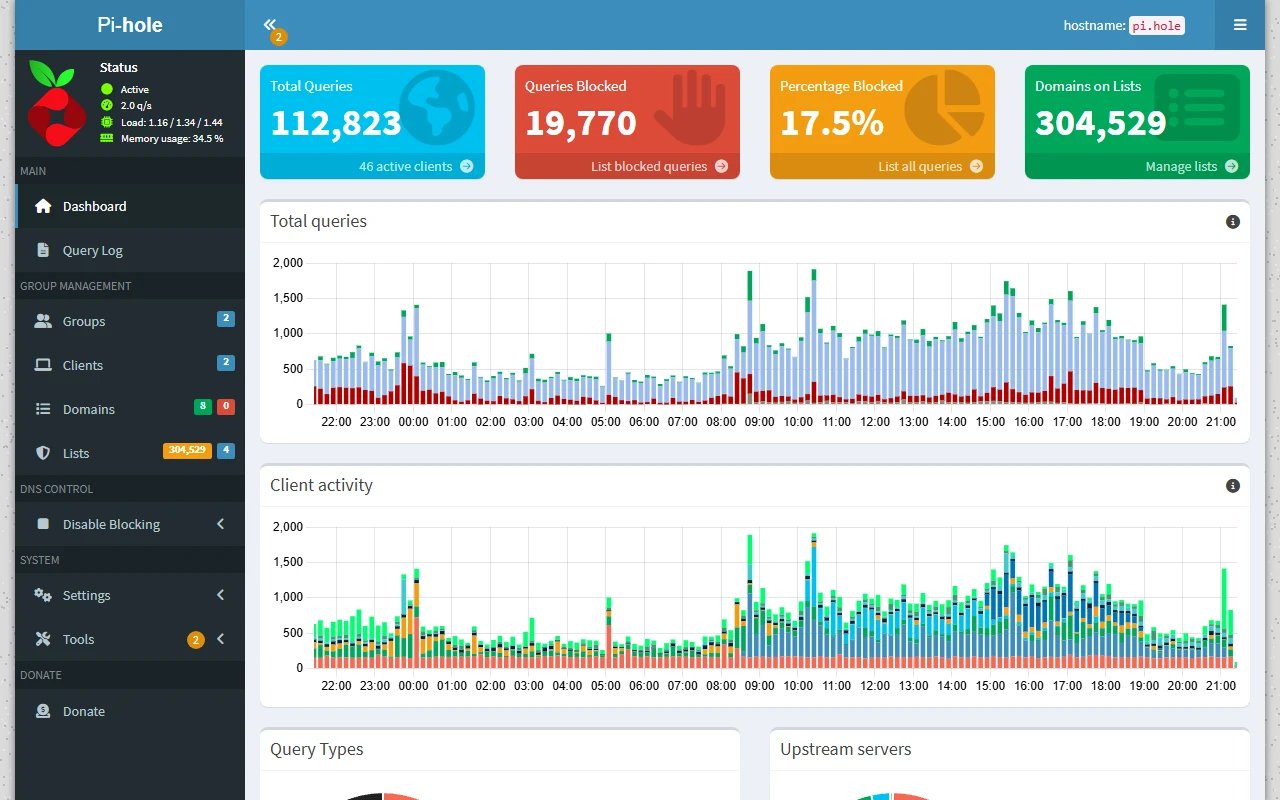Click the Groups people icon
1280x800 pixels.
click(43, 321)
